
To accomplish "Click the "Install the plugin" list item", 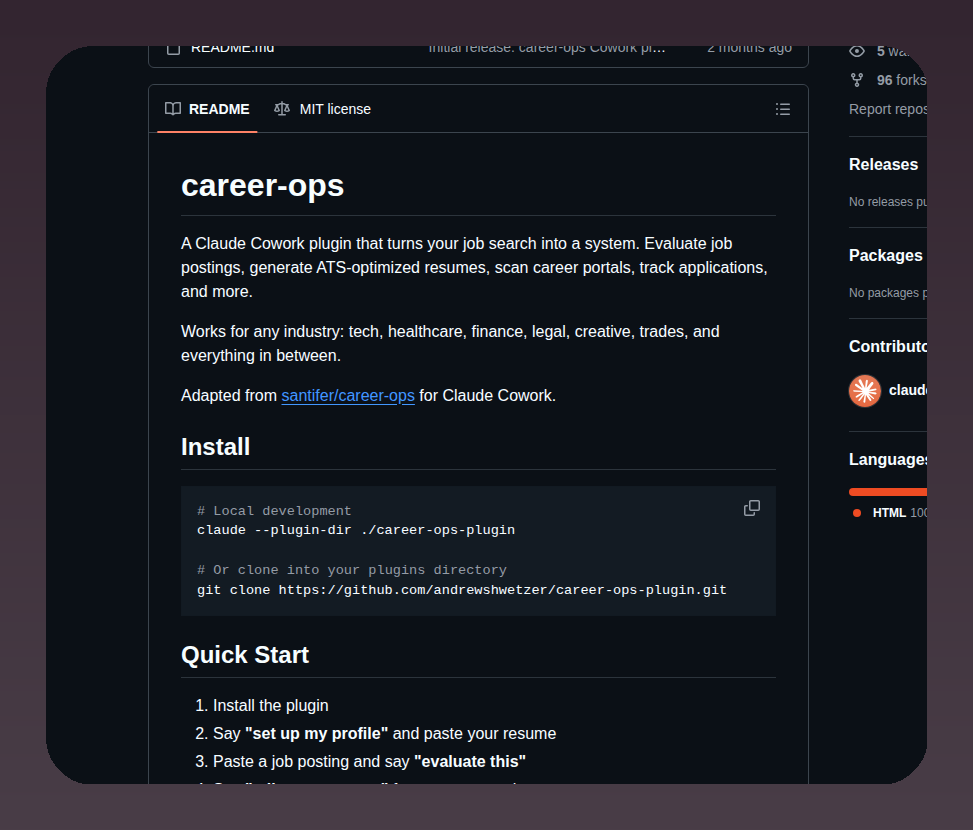I will point(271,706).
